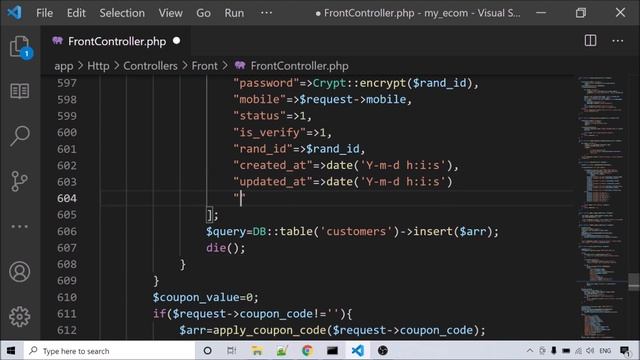This screenshot has width=640, height=360.
Task: Open network status icon in tray
Action: tap(578, 351)
